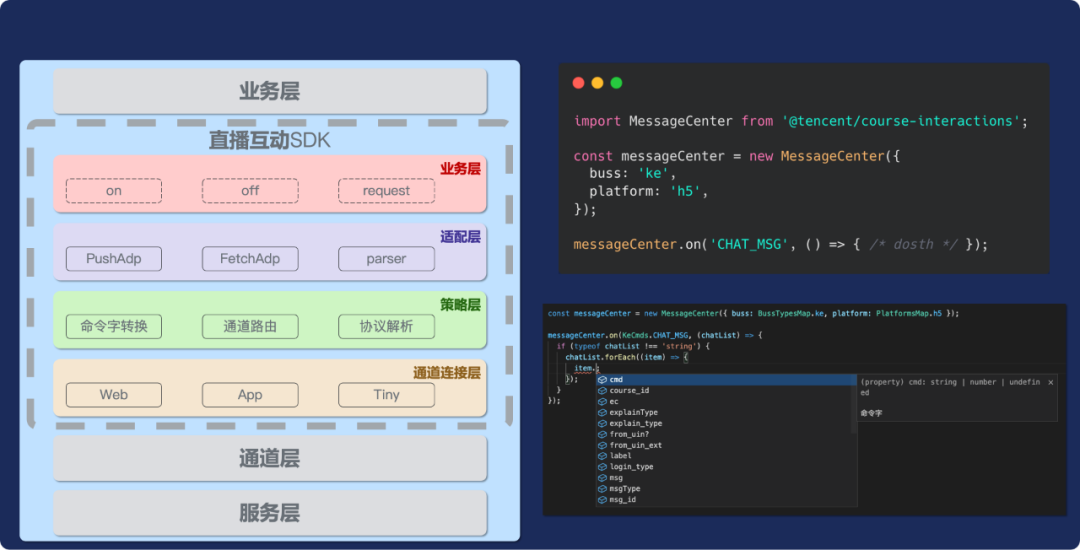
Task: Click the Tiny channel connection box
Action: [386, 394]
